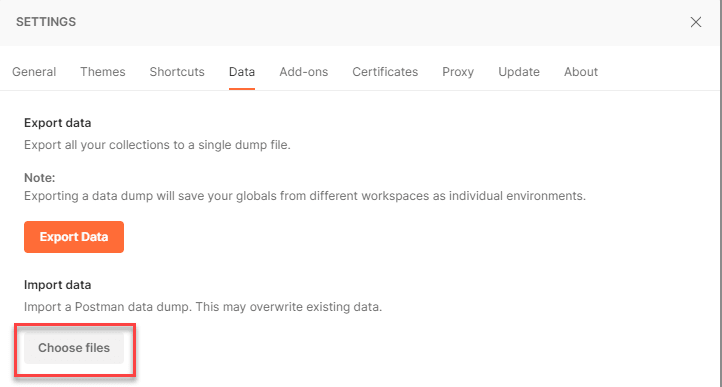
Task: Click the Choose files button
Action: pos(74,348)
